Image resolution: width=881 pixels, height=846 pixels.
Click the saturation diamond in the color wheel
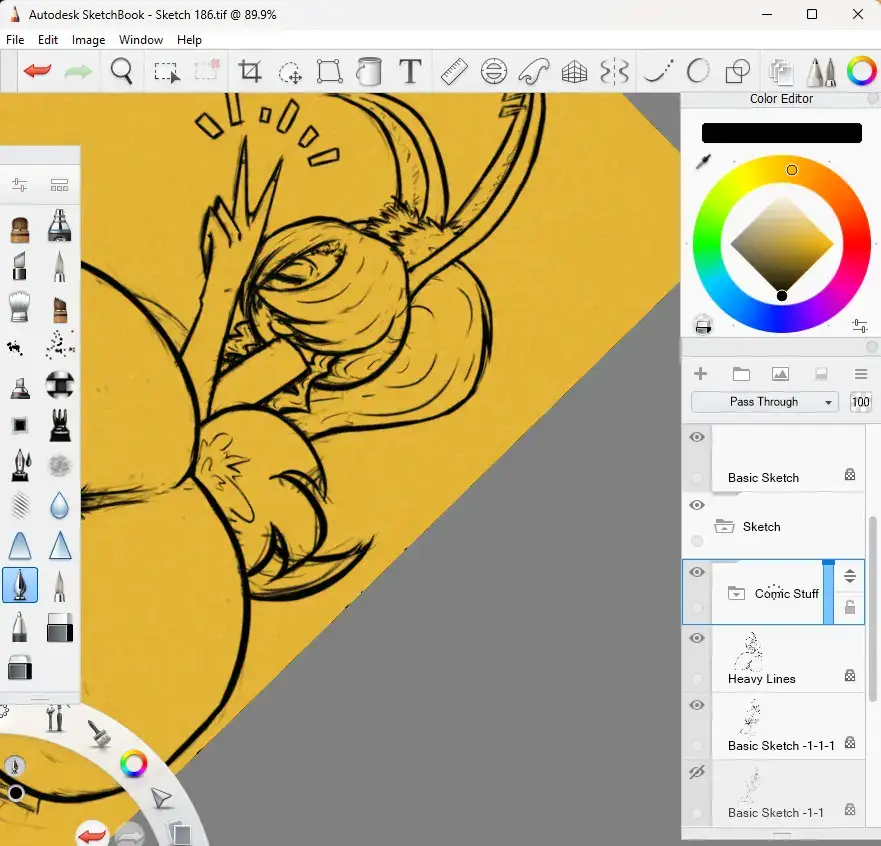pos(782,244)
